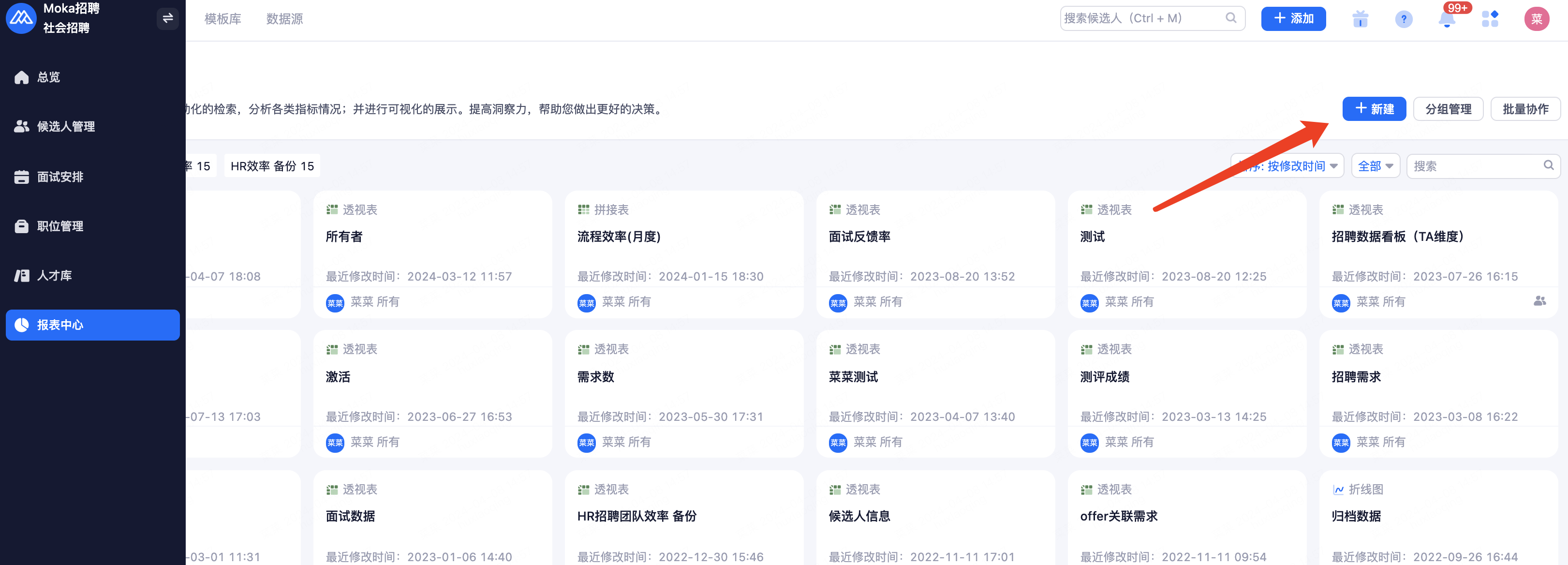This screenshot has width=1568, height=565.
Task: Open the 测评成绩 report card
Action: click(1187, 394)
